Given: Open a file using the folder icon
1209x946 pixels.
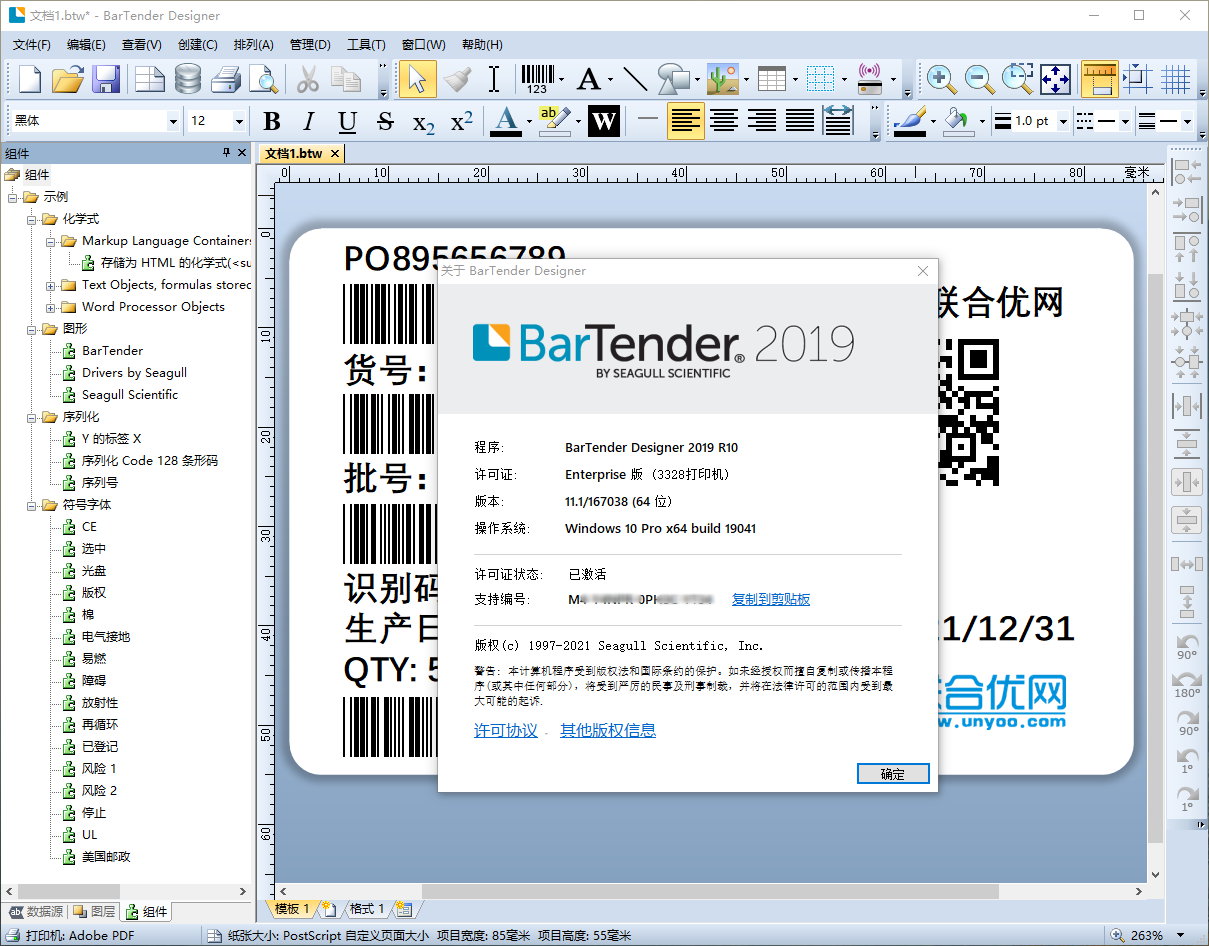Looking at the screenshot, I should [x=68, y=79].
